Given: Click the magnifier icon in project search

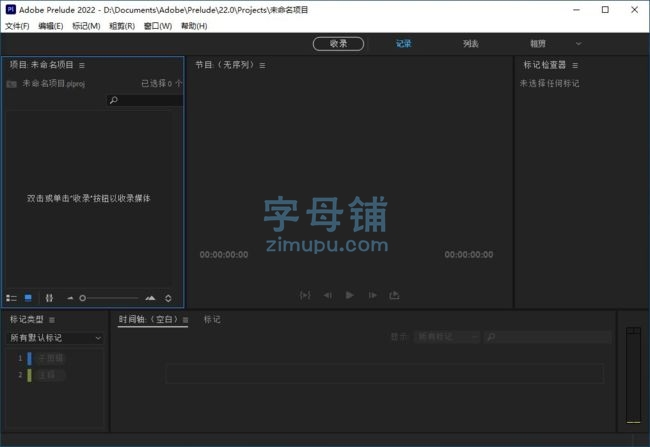Looking at the screenshot, I should 114,100.
